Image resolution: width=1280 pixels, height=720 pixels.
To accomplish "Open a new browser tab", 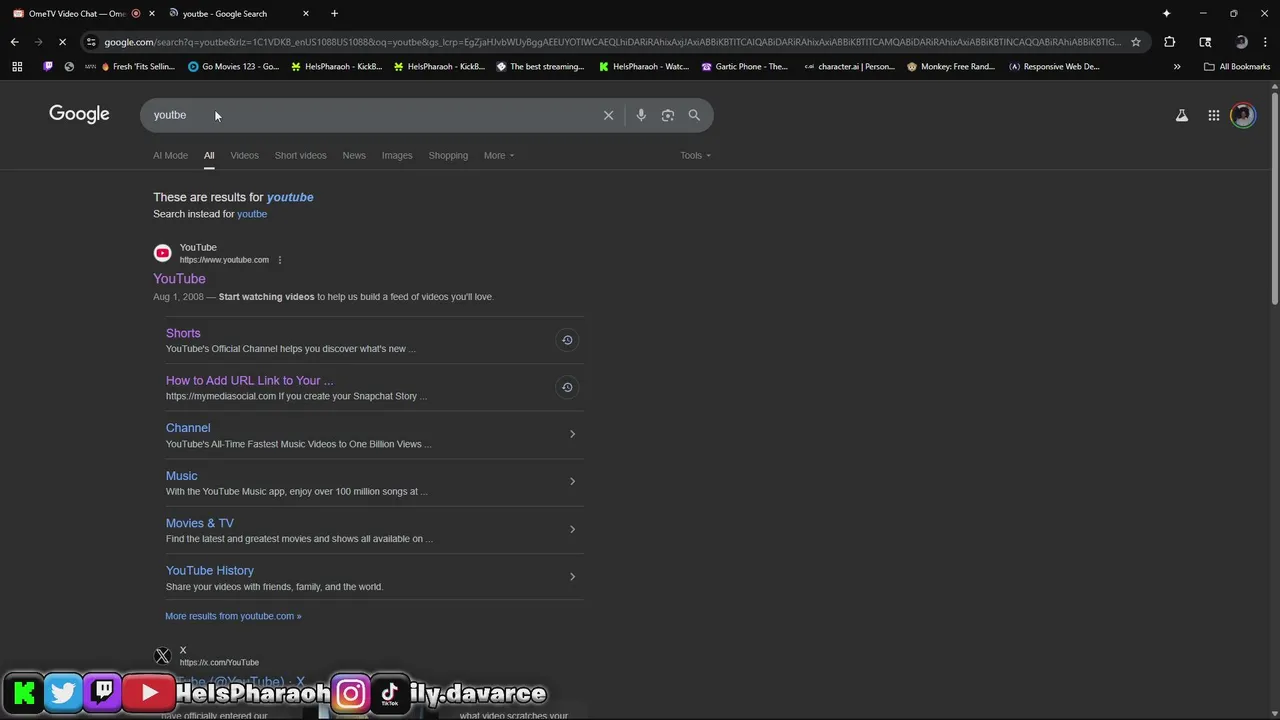I will 334,14.
